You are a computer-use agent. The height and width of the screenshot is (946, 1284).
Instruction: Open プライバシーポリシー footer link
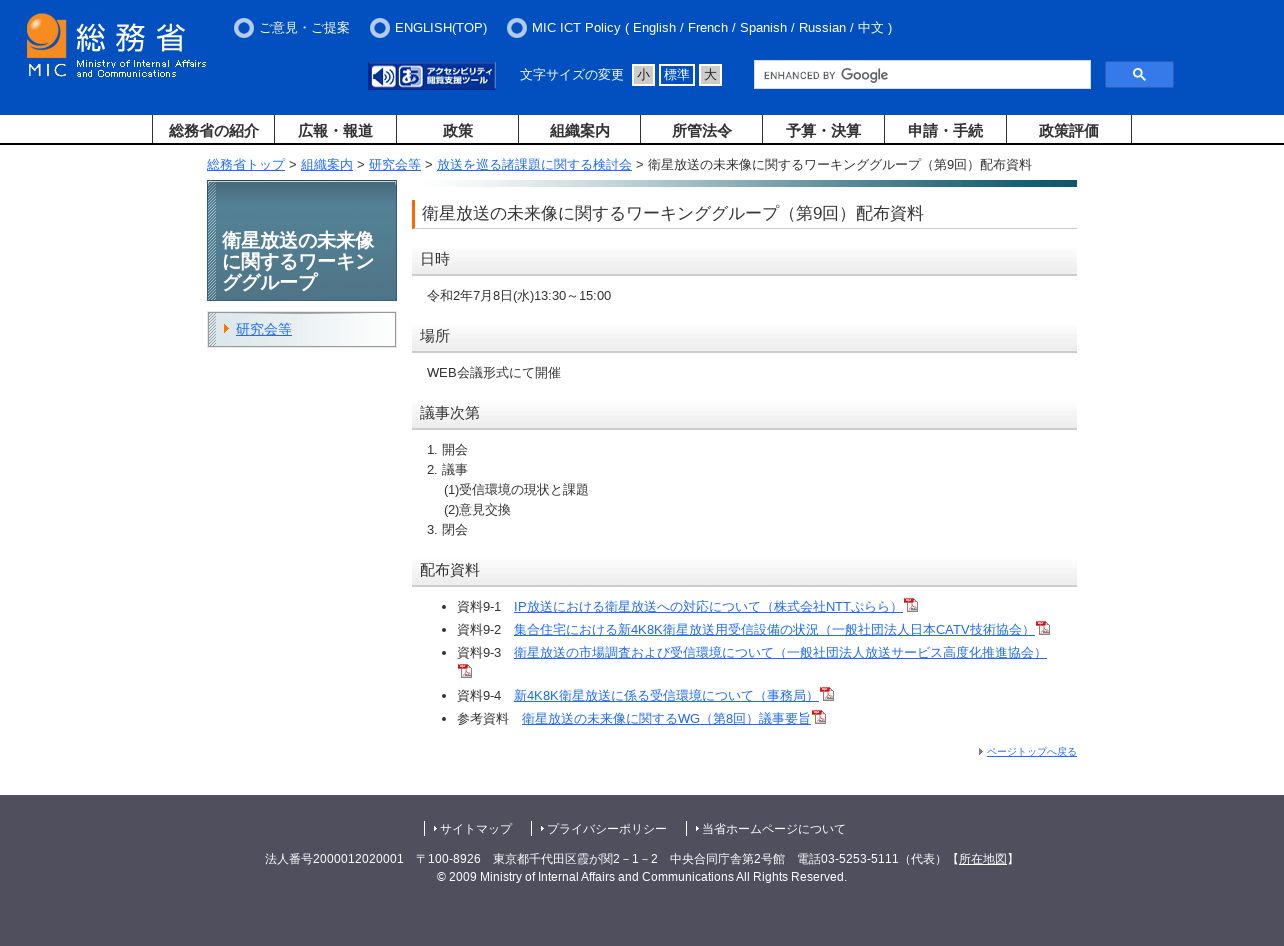[x=606, y=829]
